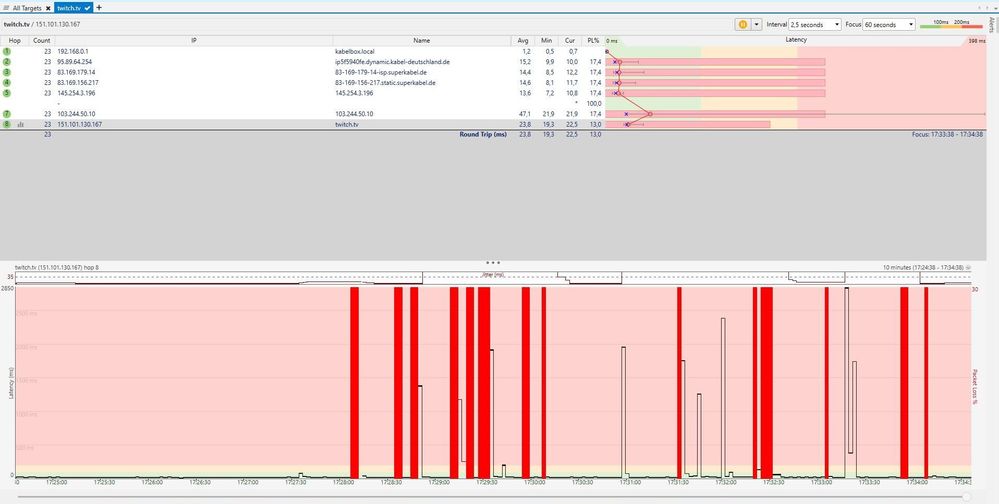Pause tracing with the orange pause button
The width and height of the screenshot is (999, 504).
pos(743,24)
